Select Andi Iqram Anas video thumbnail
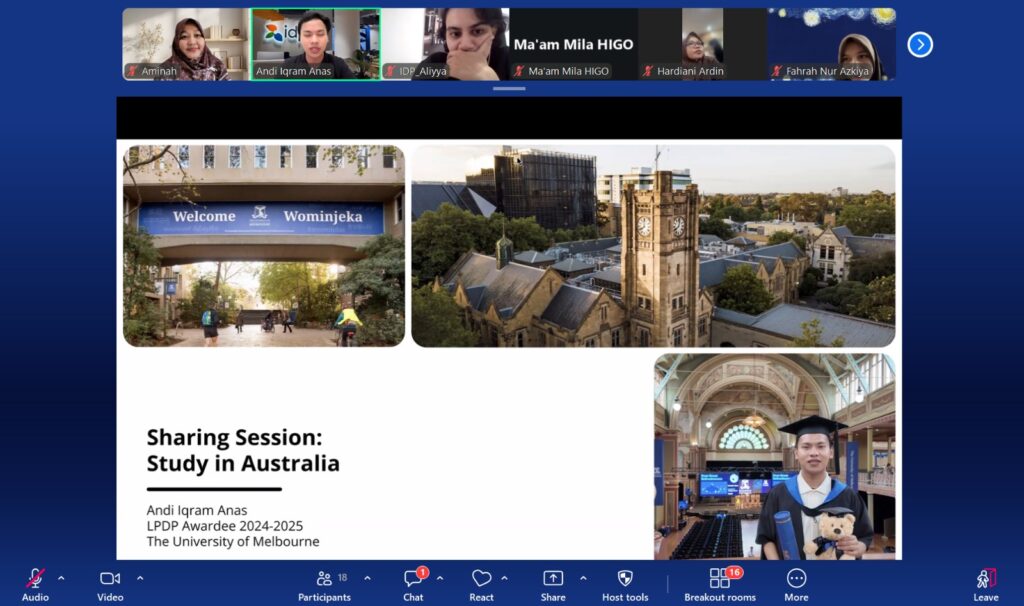 [316, 44]
